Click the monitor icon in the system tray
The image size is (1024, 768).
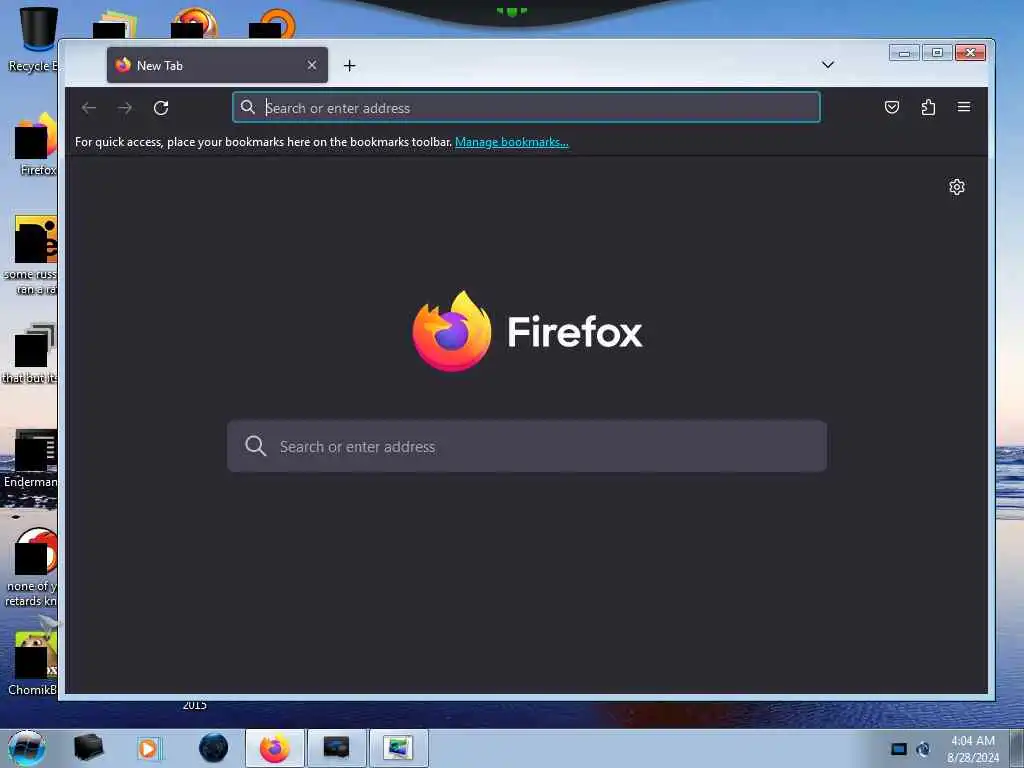(899, 749)
